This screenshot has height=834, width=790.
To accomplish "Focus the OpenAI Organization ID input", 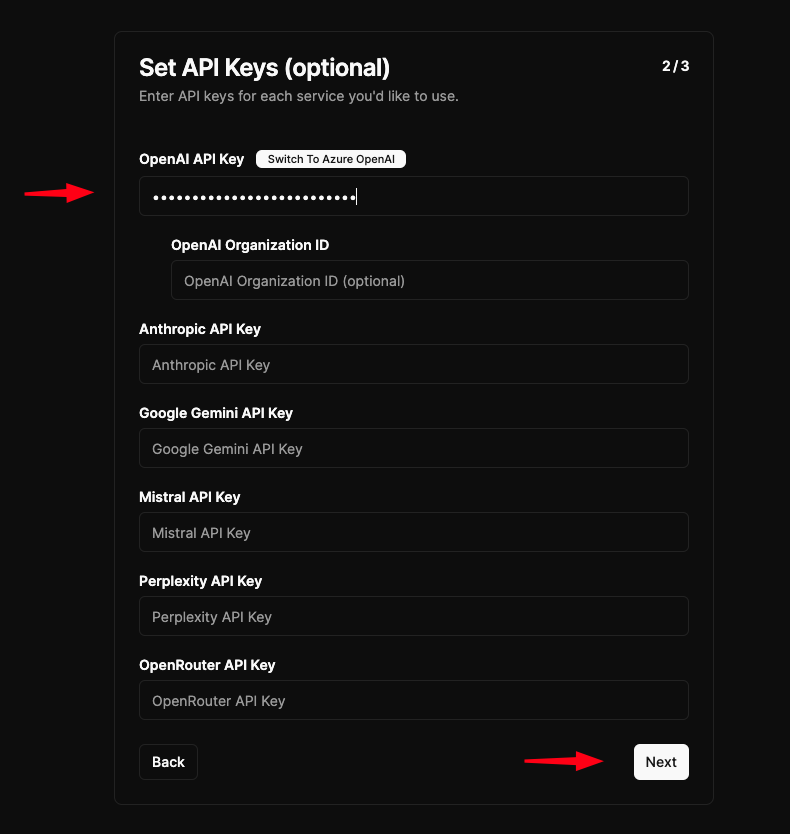I will [x=429, y=280].
